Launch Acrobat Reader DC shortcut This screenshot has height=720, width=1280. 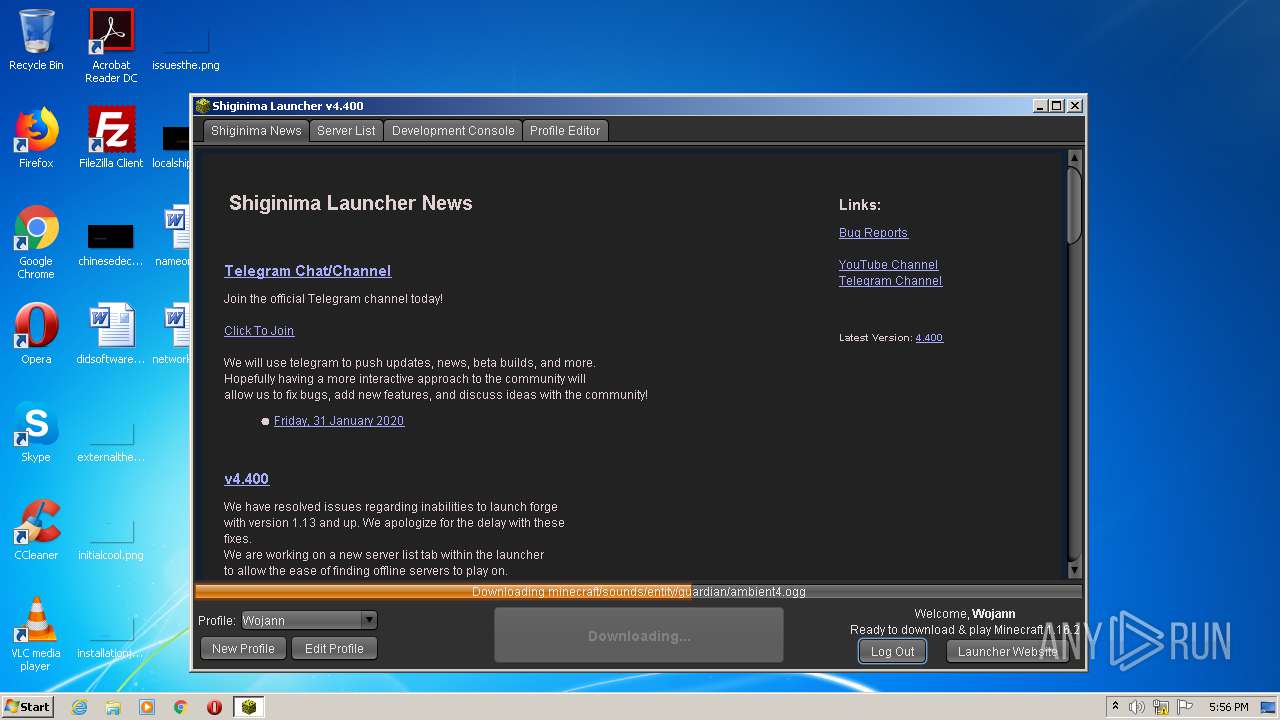pos(111,45)
